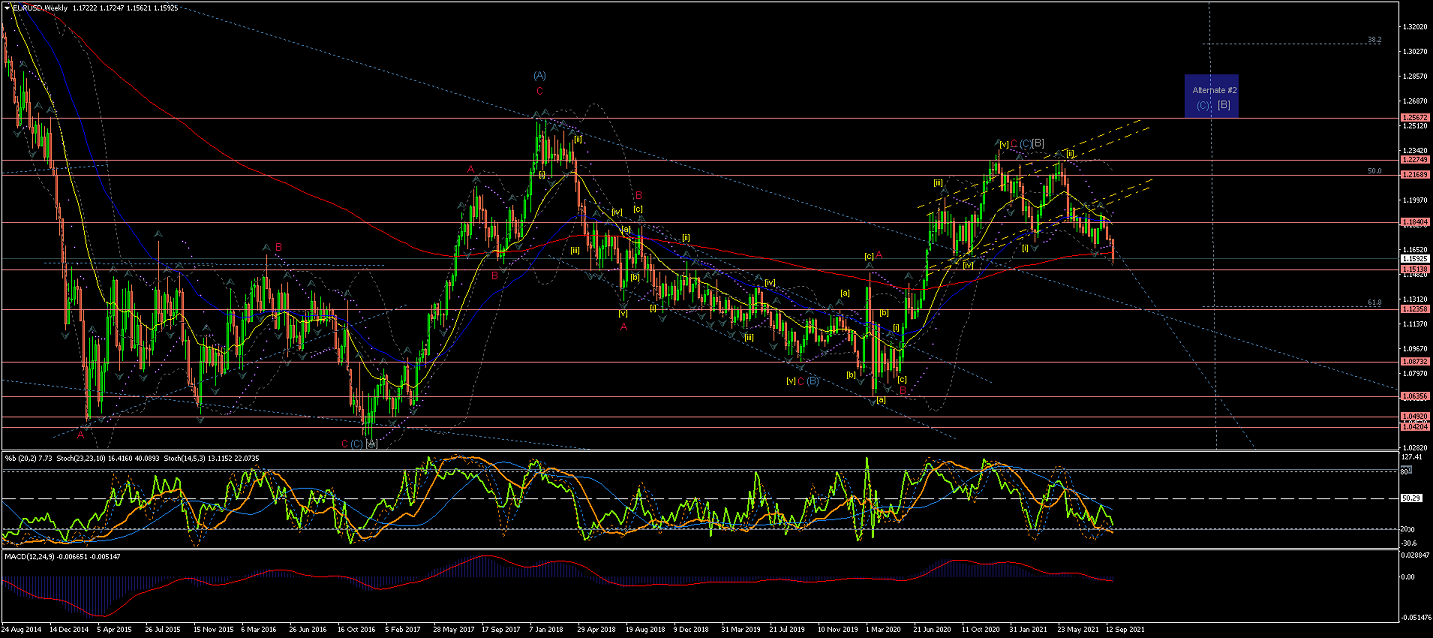Click the red C label under blue (A)
This screenshot has width=1433, height=638.
click(540, 90)
